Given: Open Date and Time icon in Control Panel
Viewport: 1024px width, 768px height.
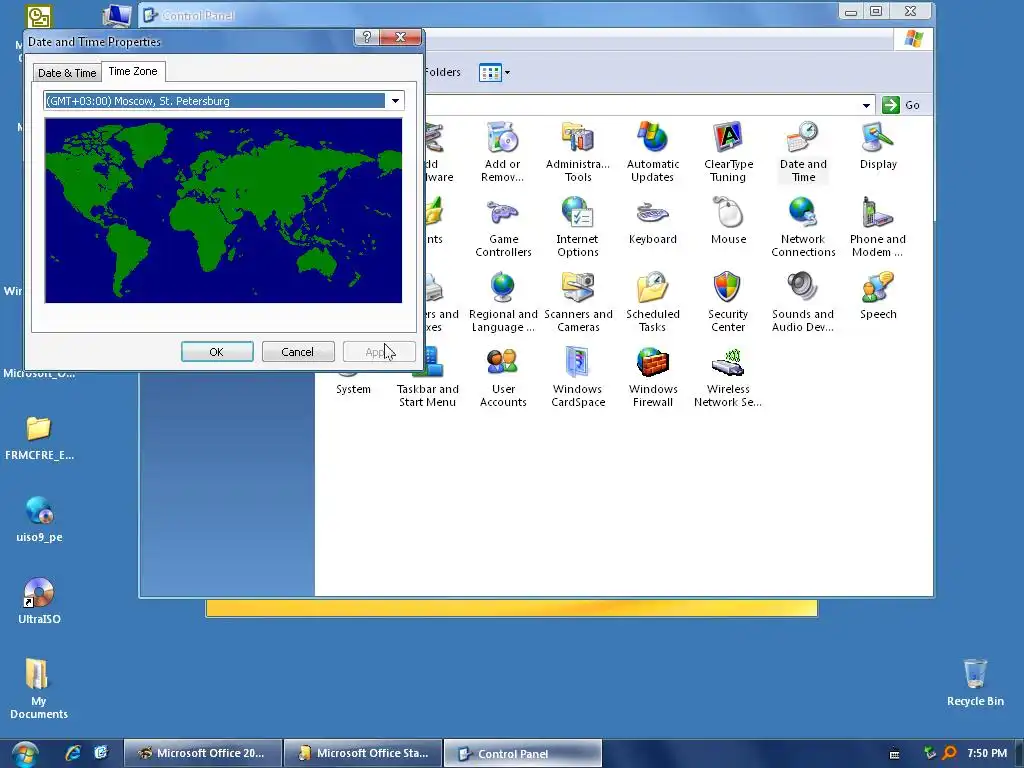Looking at the screenshot, I should pos(803,152).
